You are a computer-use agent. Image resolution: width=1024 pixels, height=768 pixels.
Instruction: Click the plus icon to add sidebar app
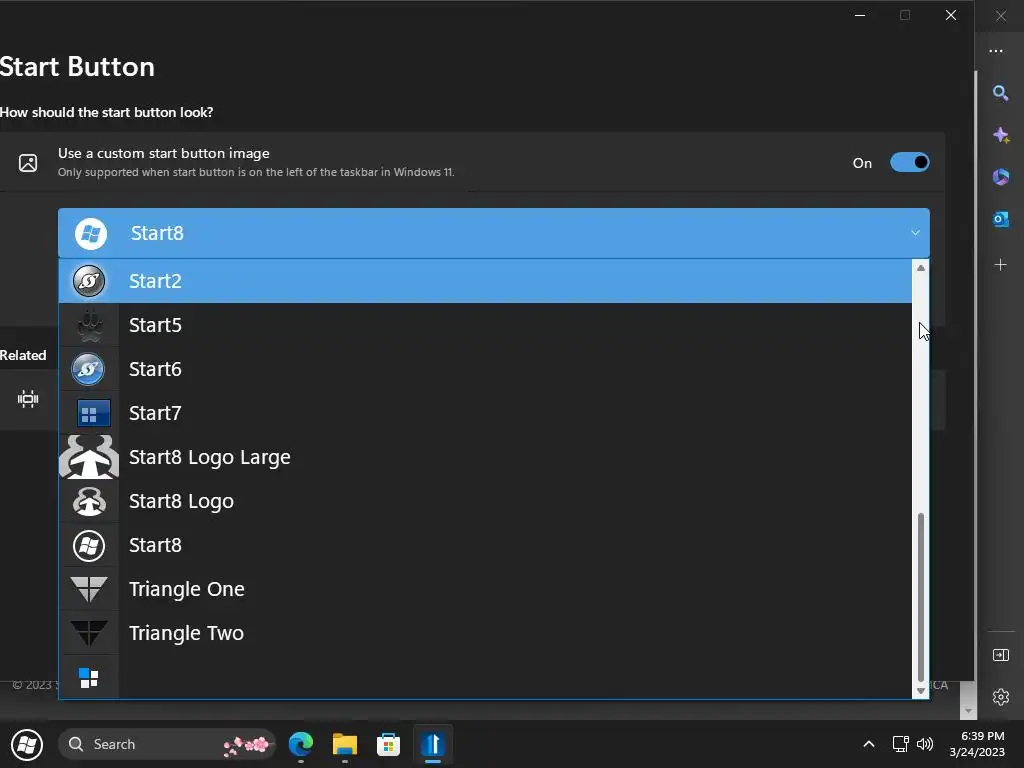click(1000, 264)
